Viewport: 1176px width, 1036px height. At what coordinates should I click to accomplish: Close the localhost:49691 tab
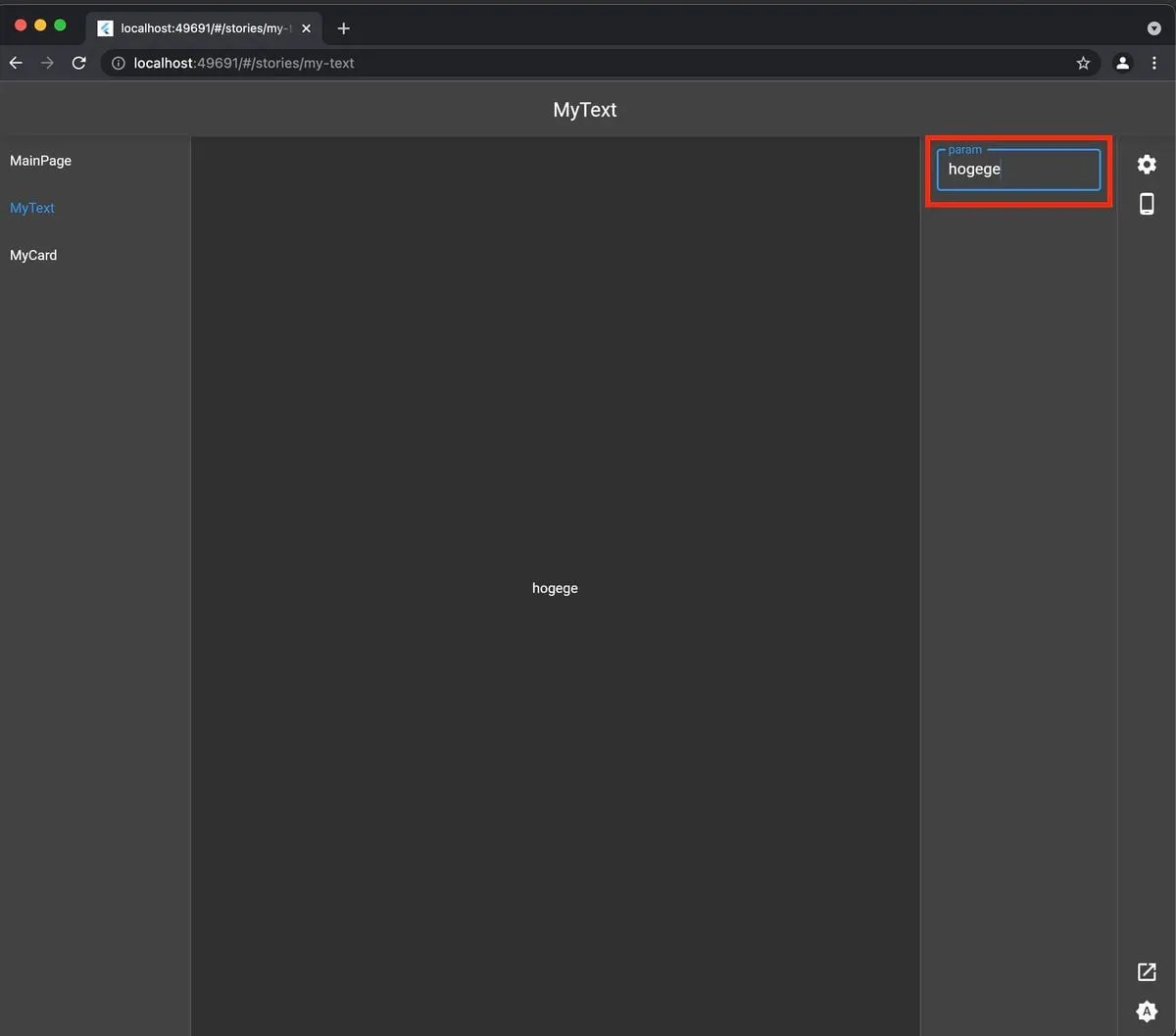point(307,28)
